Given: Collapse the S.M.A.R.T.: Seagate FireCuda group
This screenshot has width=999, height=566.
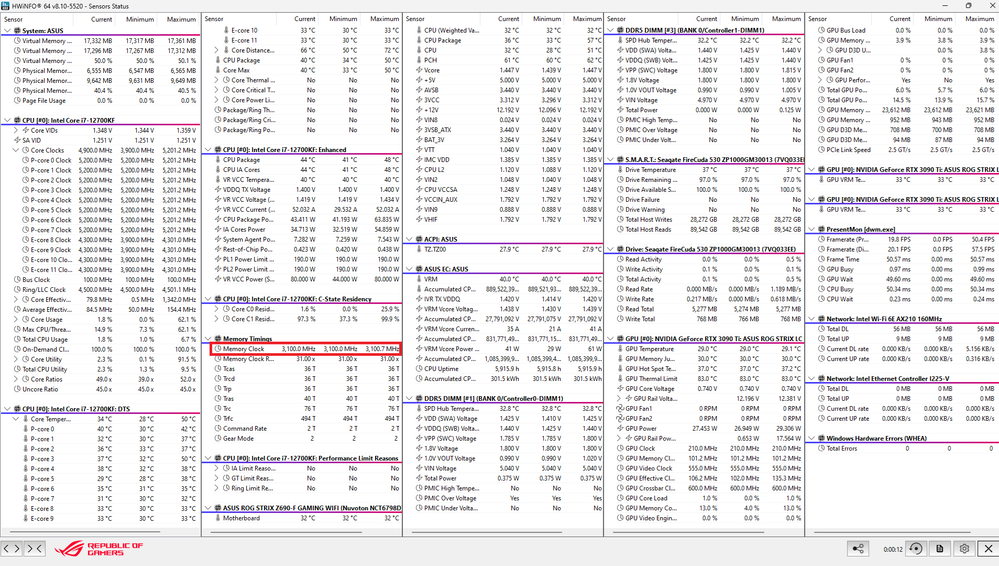Looking at the screenshot, I should point(611,160).
